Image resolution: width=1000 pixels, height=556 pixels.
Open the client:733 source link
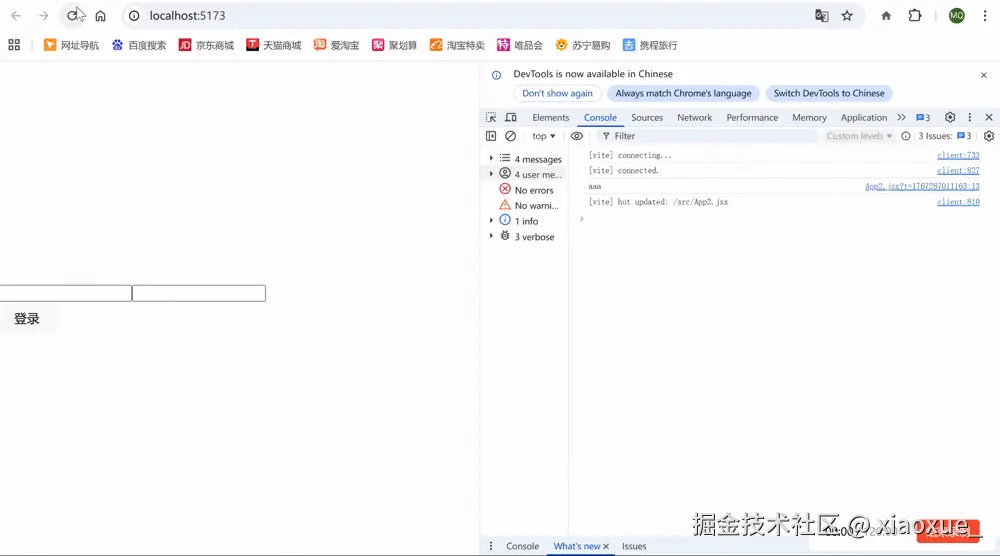click(958, 155)
